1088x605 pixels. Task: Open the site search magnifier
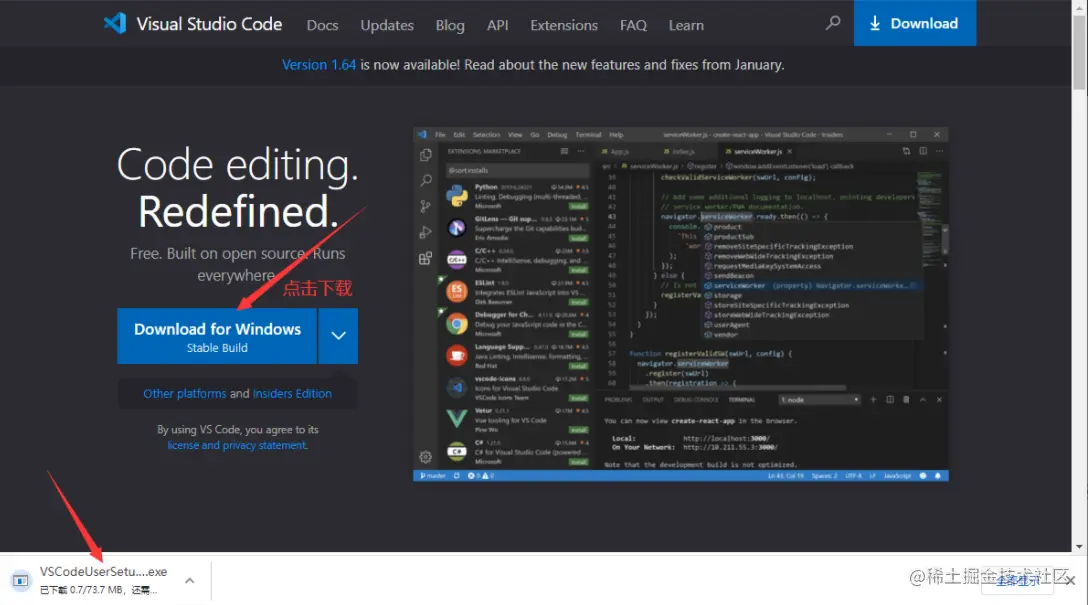click(833, 23)
